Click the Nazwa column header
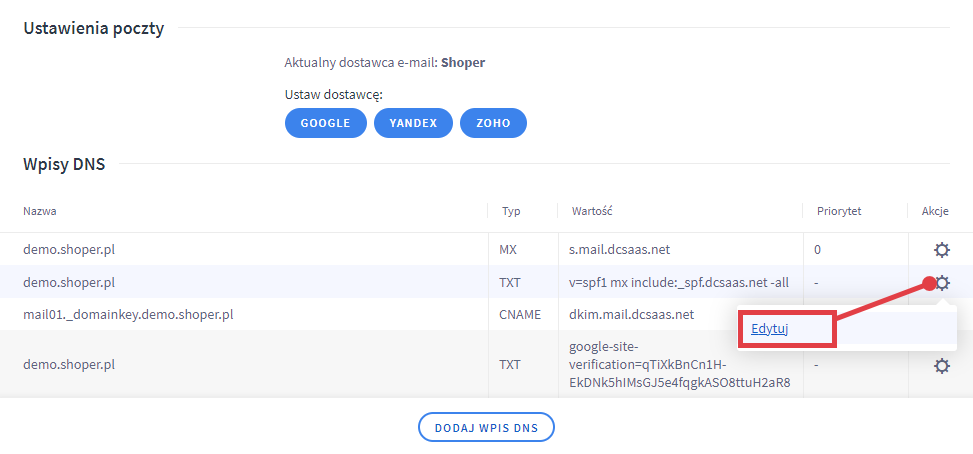Screen dimensions: 973x454 tap(40, 212)
